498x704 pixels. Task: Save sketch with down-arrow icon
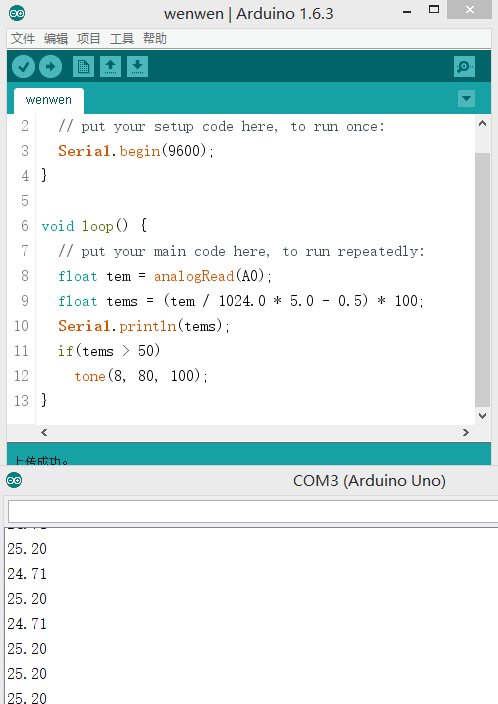point(137,67)
